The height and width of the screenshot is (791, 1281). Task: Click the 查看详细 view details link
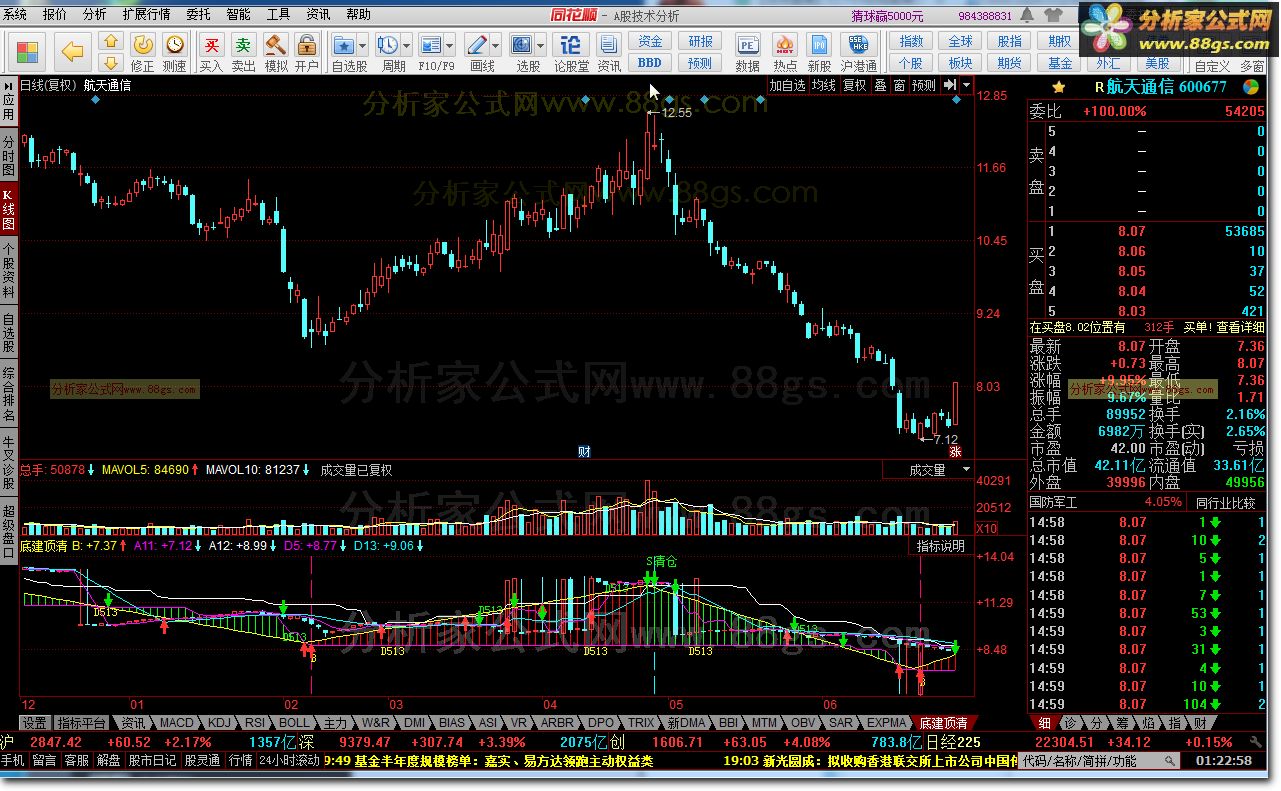1240,327
